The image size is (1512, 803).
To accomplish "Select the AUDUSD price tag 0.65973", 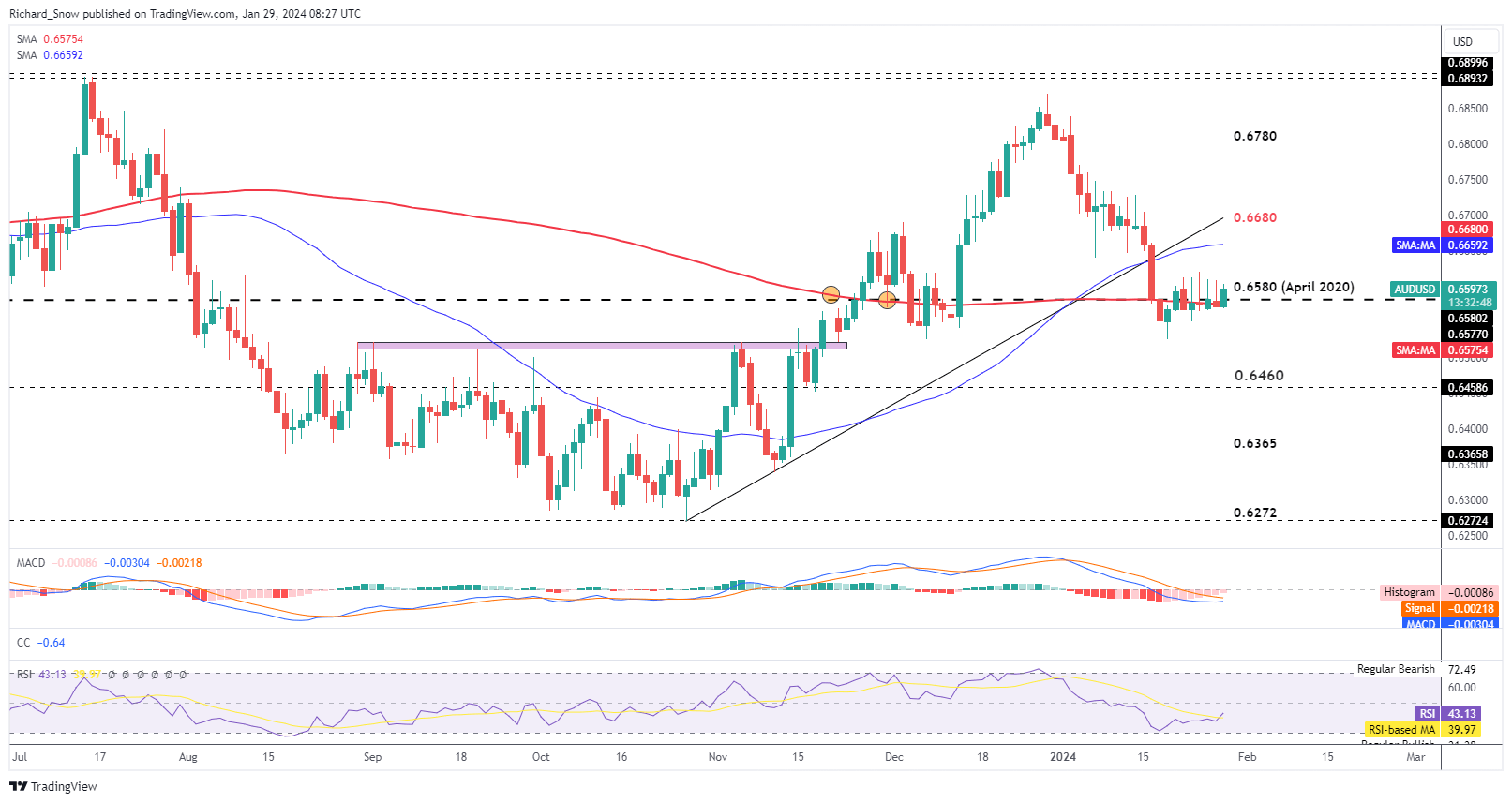I will [1468, 290].
